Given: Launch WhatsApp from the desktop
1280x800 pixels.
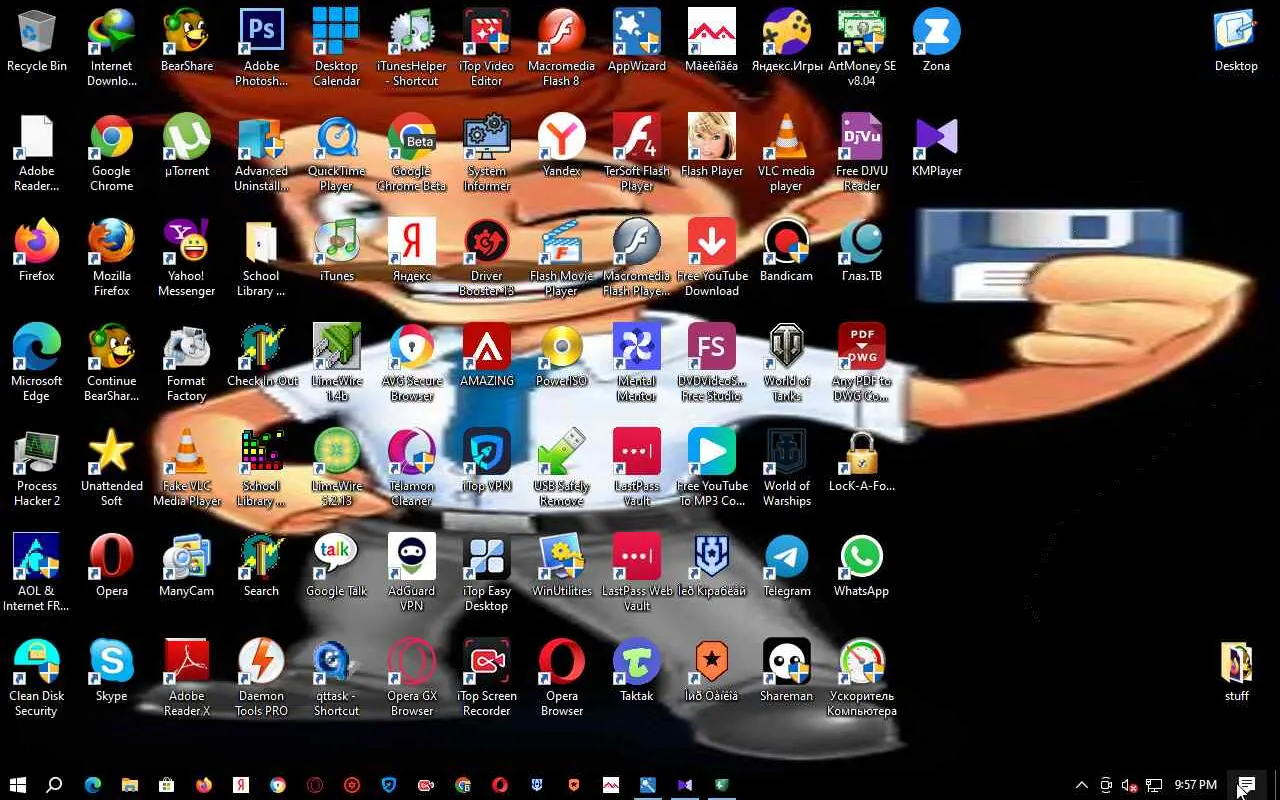Looking at the screenshot, I should coord(862,566).
